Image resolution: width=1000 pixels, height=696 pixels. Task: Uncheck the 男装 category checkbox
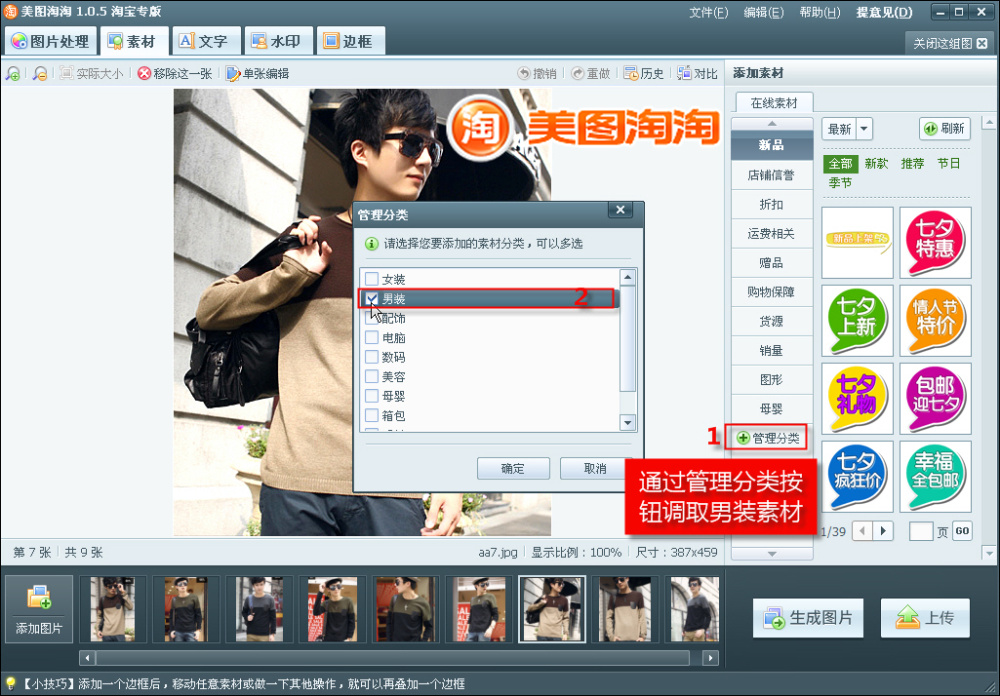[x=372, y=298]
